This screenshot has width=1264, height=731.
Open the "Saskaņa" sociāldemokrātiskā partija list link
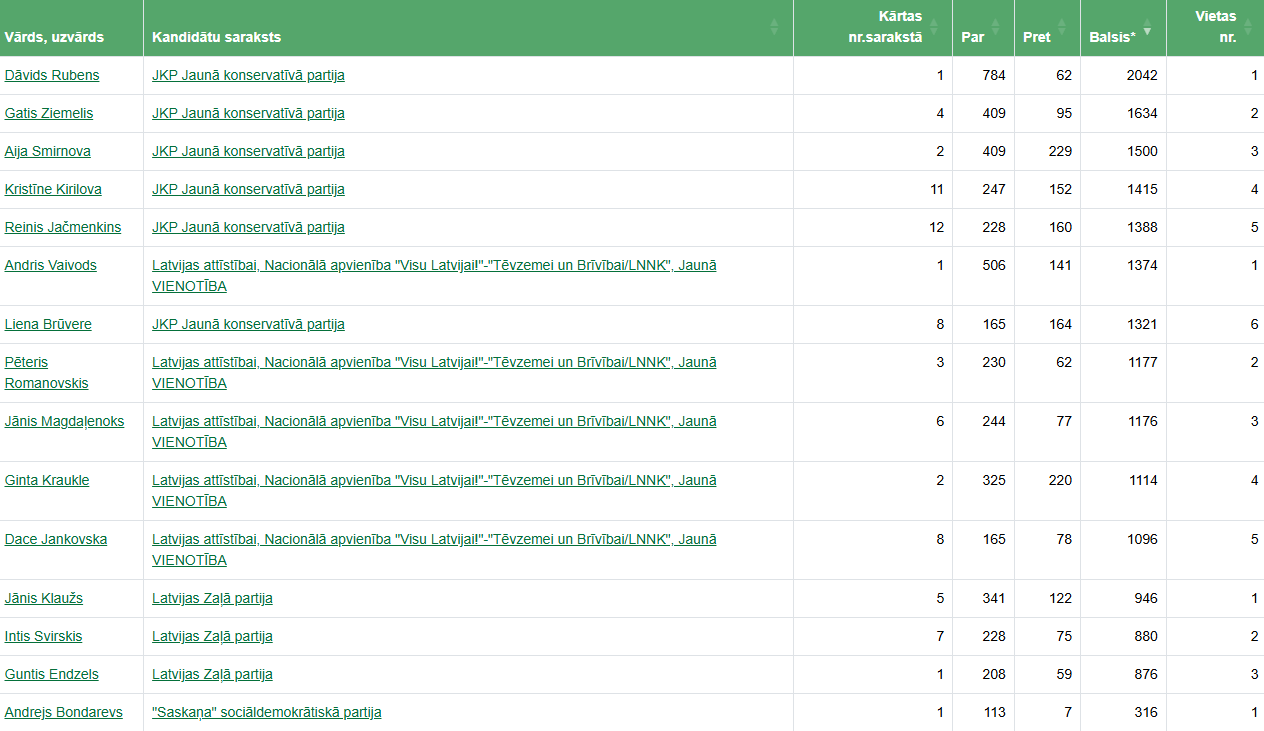coord(266,712)
